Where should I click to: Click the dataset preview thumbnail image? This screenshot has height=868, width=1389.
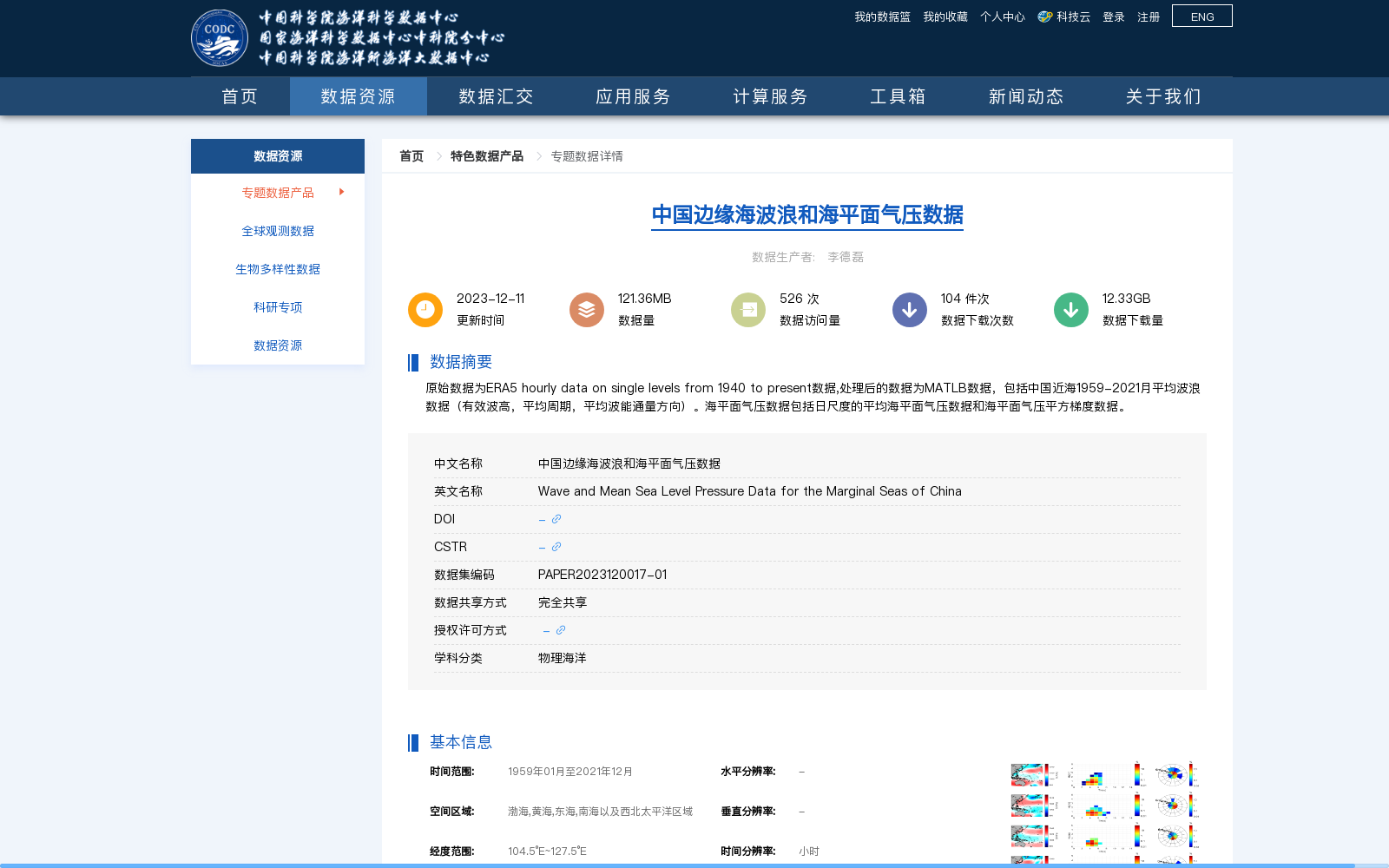pos(1105,814)
